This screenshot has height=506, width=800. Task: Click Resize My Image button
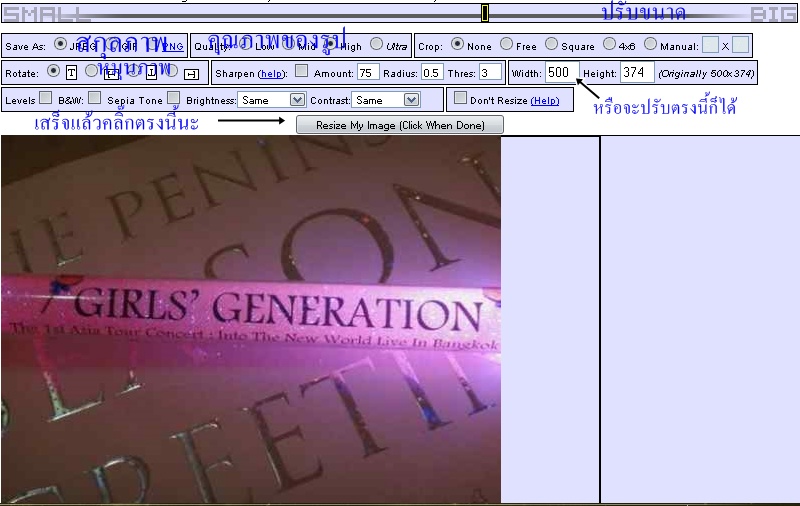point(400,125)
